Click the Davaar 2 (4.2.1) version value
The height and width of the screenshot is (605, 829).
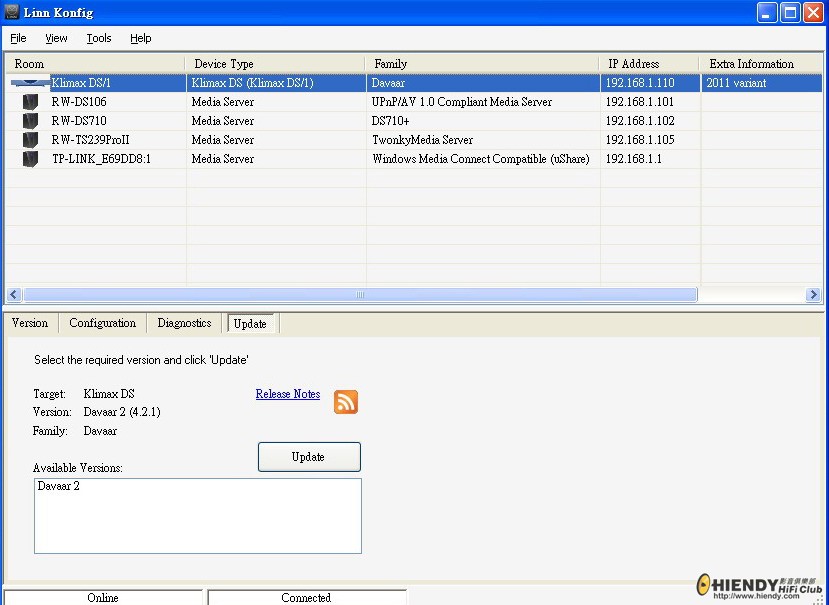click(122, 412)
